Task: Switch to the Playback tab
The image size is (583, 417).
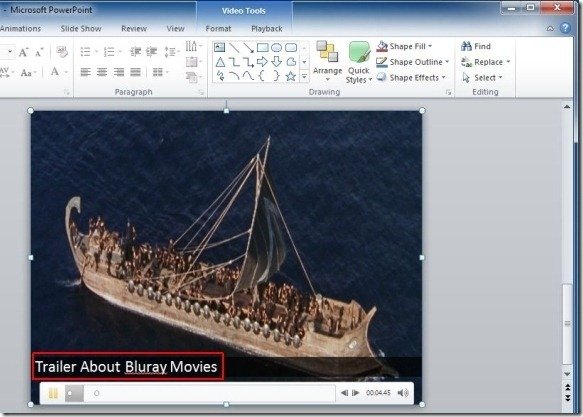Action: tap(267, 29)
